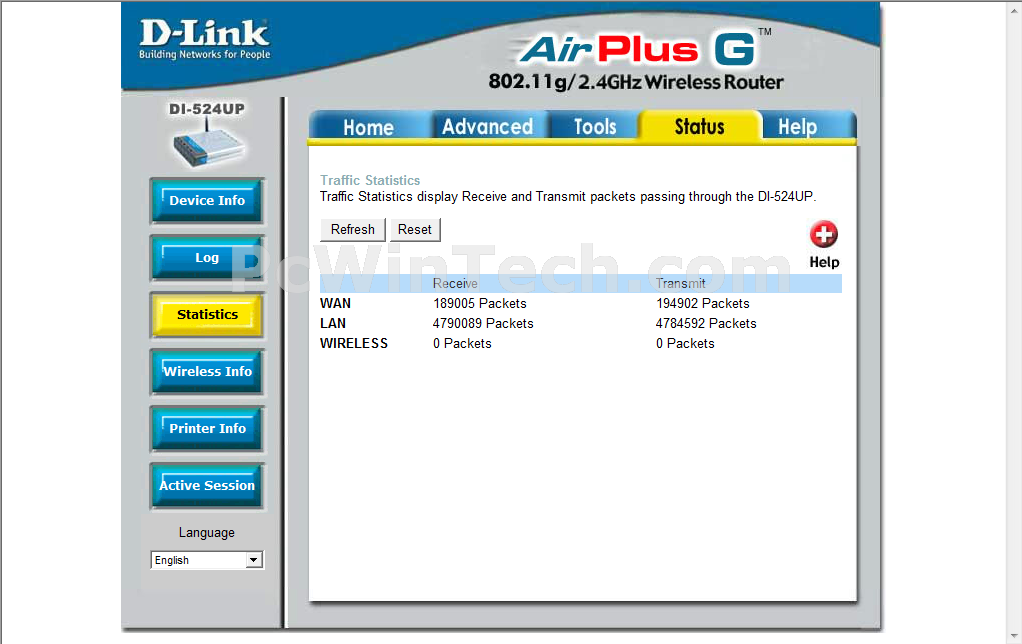Click the Traffic Statistics heading
The width and height of the screenshot is (1022, 644).
pyautogui.click(x=370, y=181)
